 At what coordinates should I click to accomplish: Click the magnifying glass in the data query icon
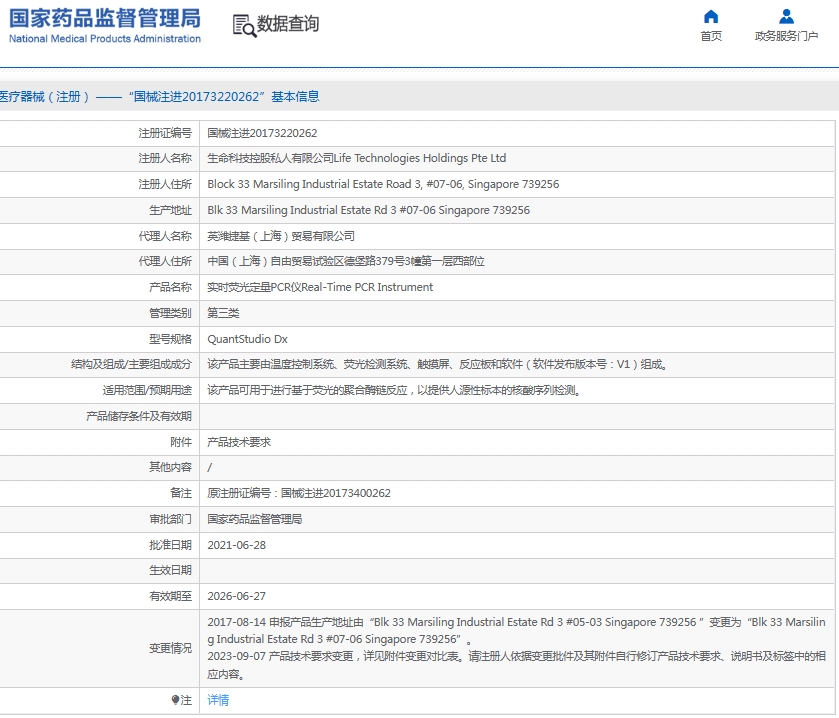248,28
